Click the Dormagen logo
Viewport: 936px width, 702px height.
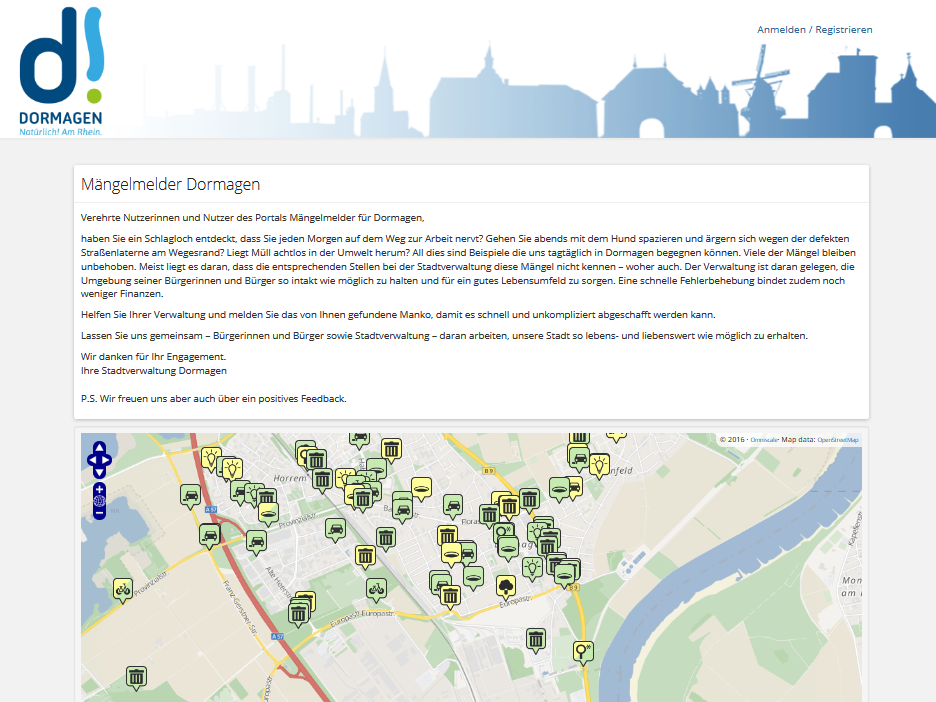(x=61, y=72)
